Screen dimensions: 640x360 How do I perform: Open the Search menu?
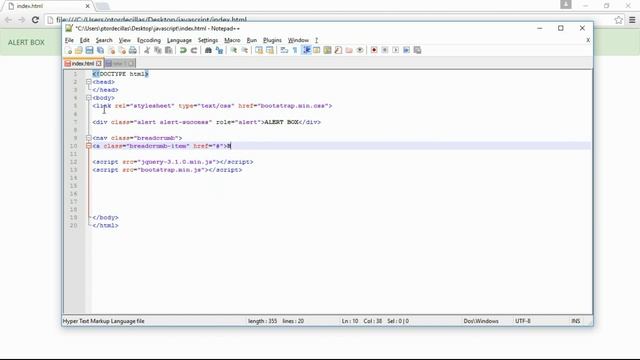[x=104, y=40]
